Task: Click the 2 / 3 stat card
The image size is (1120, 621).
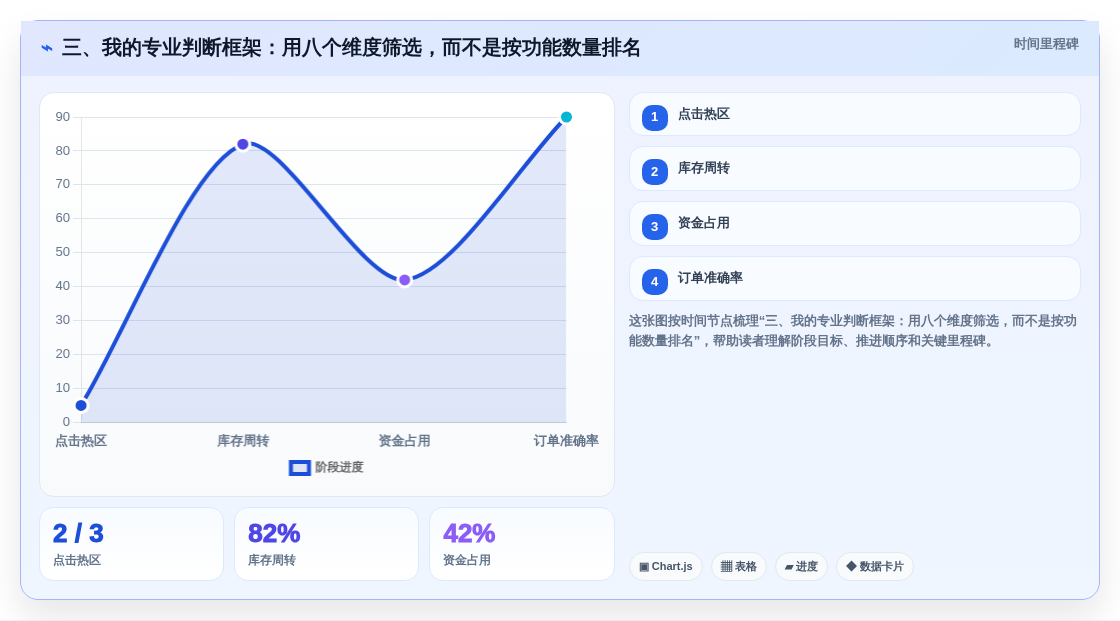Action: pos(131,544)
